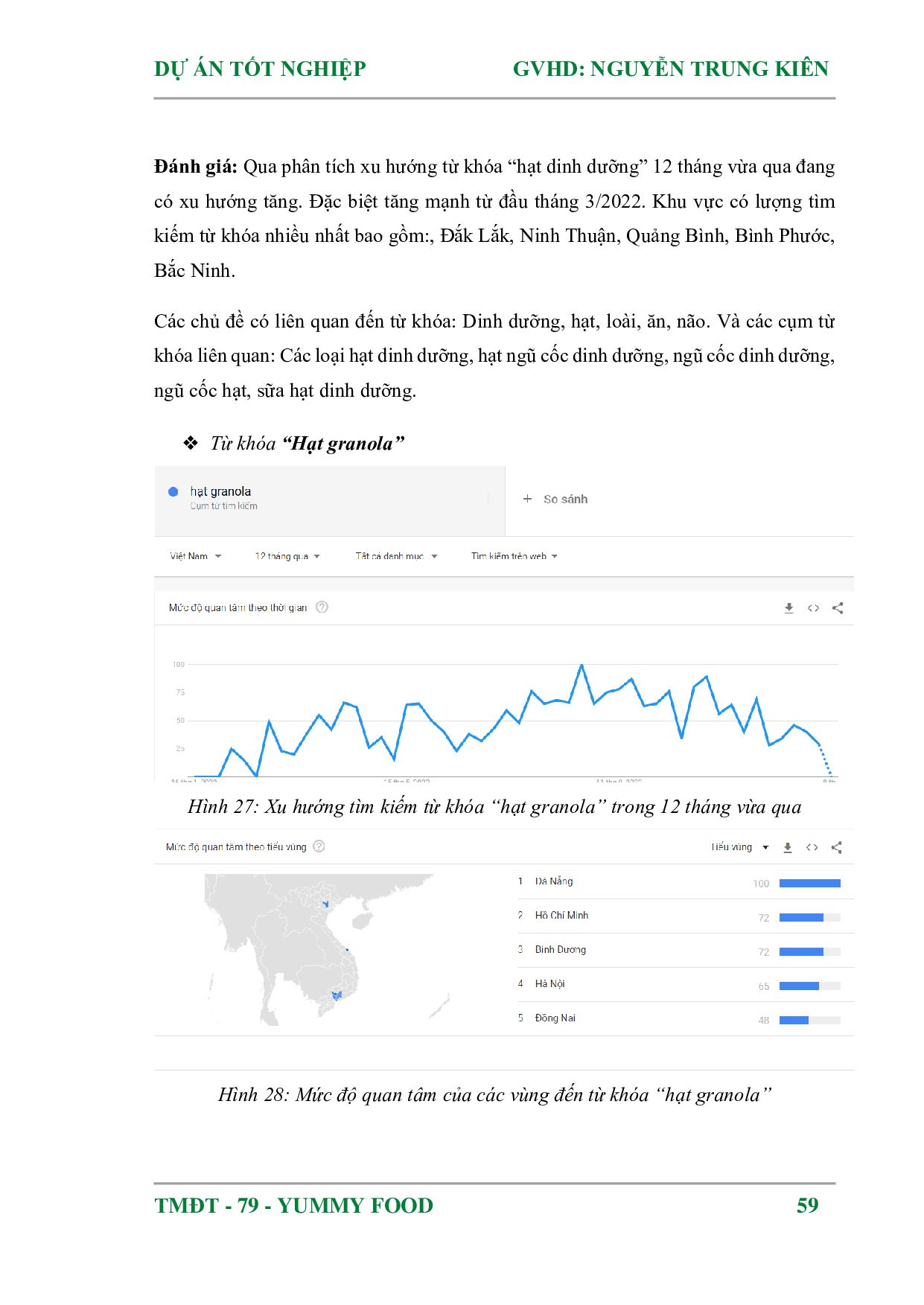Open help for Mức độ quan tâm theo thời gian

322,607
